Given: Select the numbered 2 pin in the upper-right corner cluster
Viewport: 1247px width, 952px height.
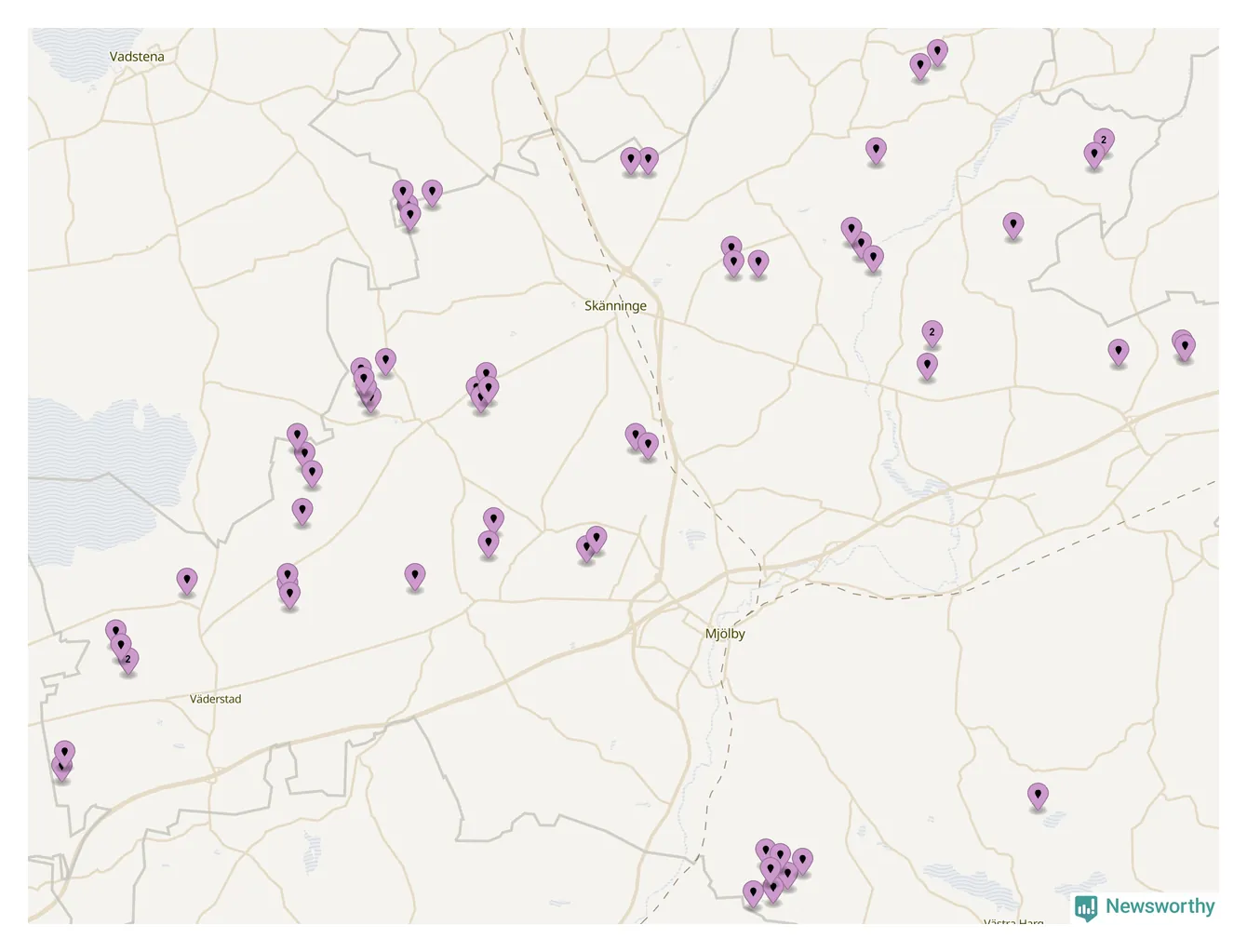Looking at the screenshot, I should pos(1104,141).
